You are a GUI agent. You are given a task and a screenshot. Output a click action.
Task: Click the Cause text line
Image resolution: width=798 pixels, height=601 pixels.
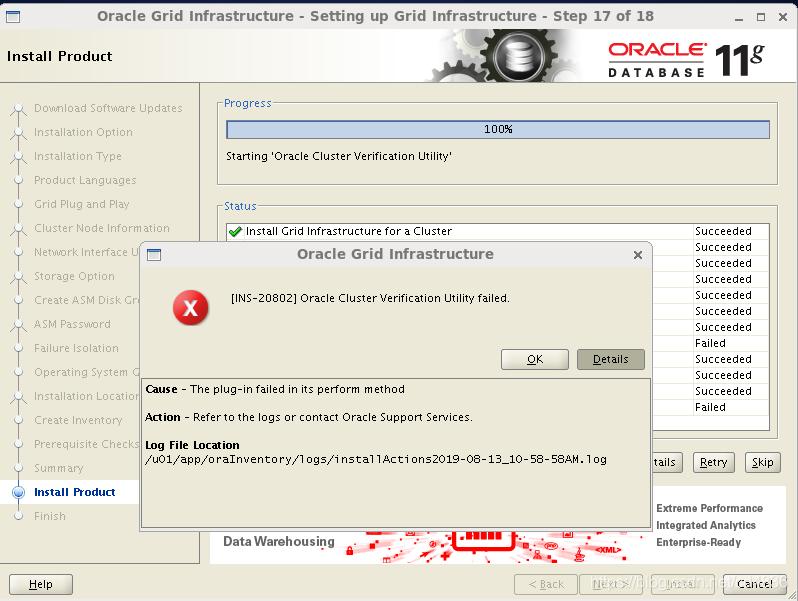(275, 389)
